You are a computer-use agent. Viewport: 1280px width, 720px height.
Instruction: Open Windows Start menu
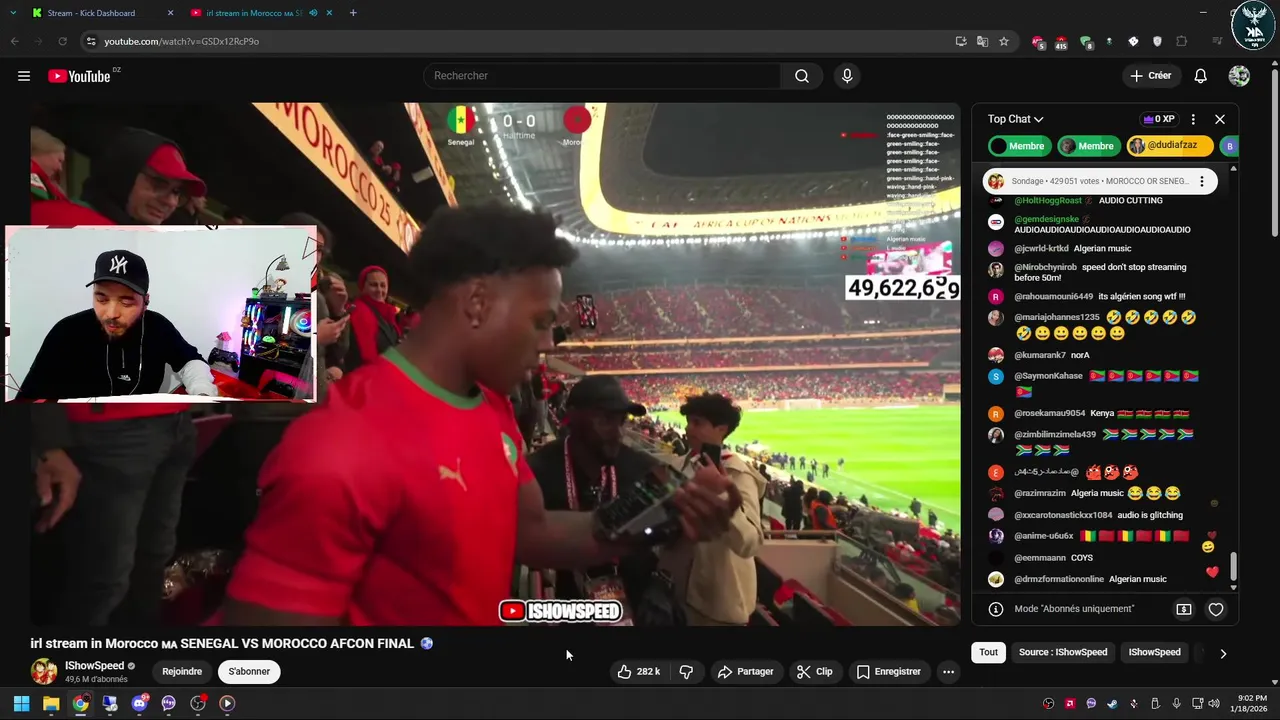point(21,704)
